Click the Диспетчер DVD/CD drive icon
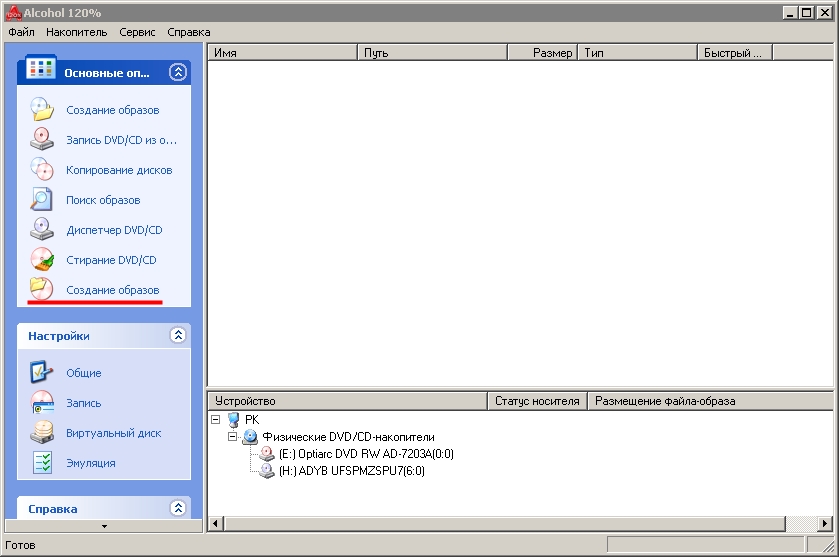Screen dimensions: 839x557 pyautogui.click(x=42, y=230)
